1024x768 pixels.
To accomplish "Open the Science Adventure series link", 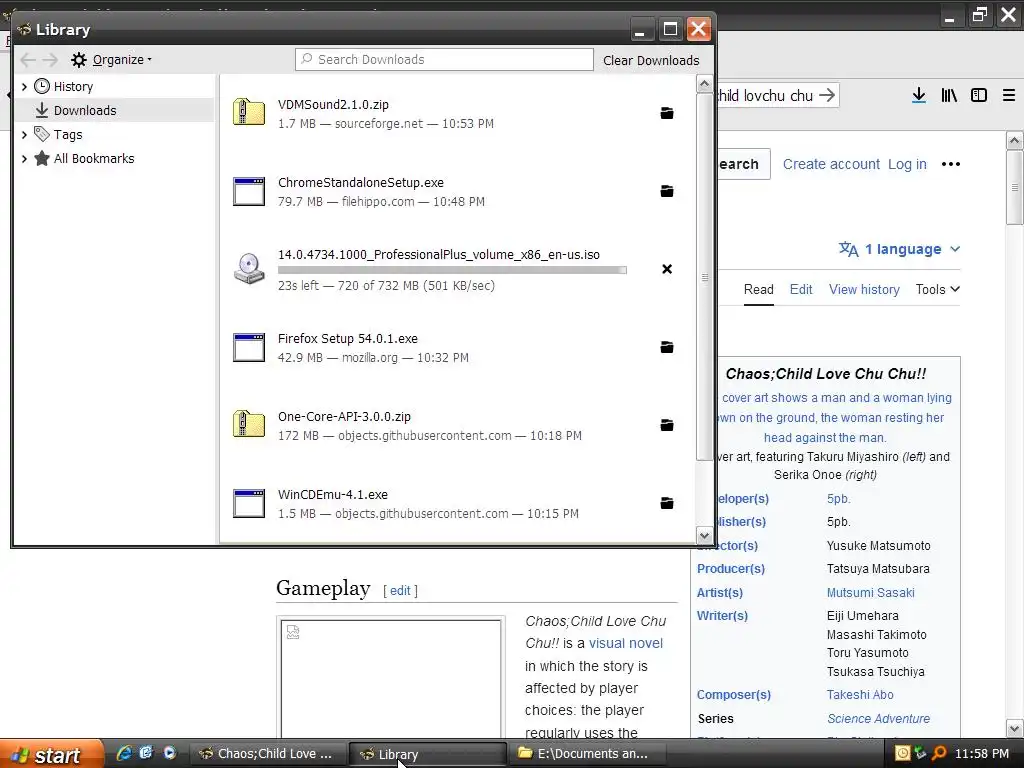I will [878, 718].
